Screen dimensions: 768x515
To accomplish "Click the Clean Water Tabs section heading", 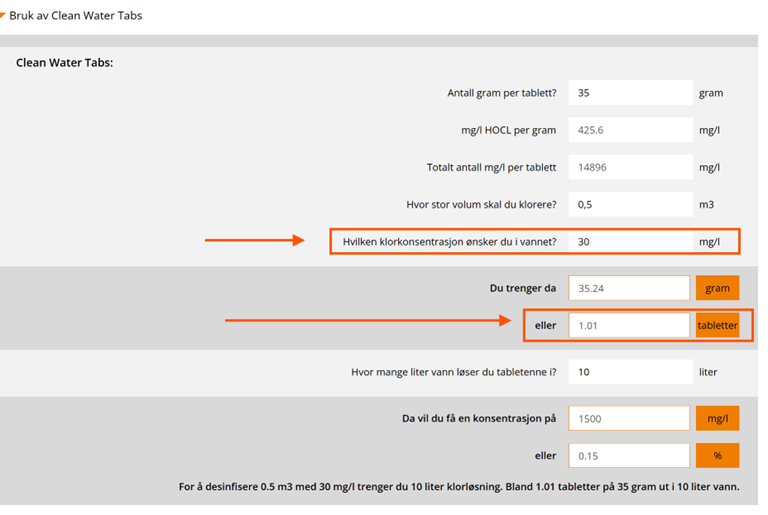I will (65, 63).
